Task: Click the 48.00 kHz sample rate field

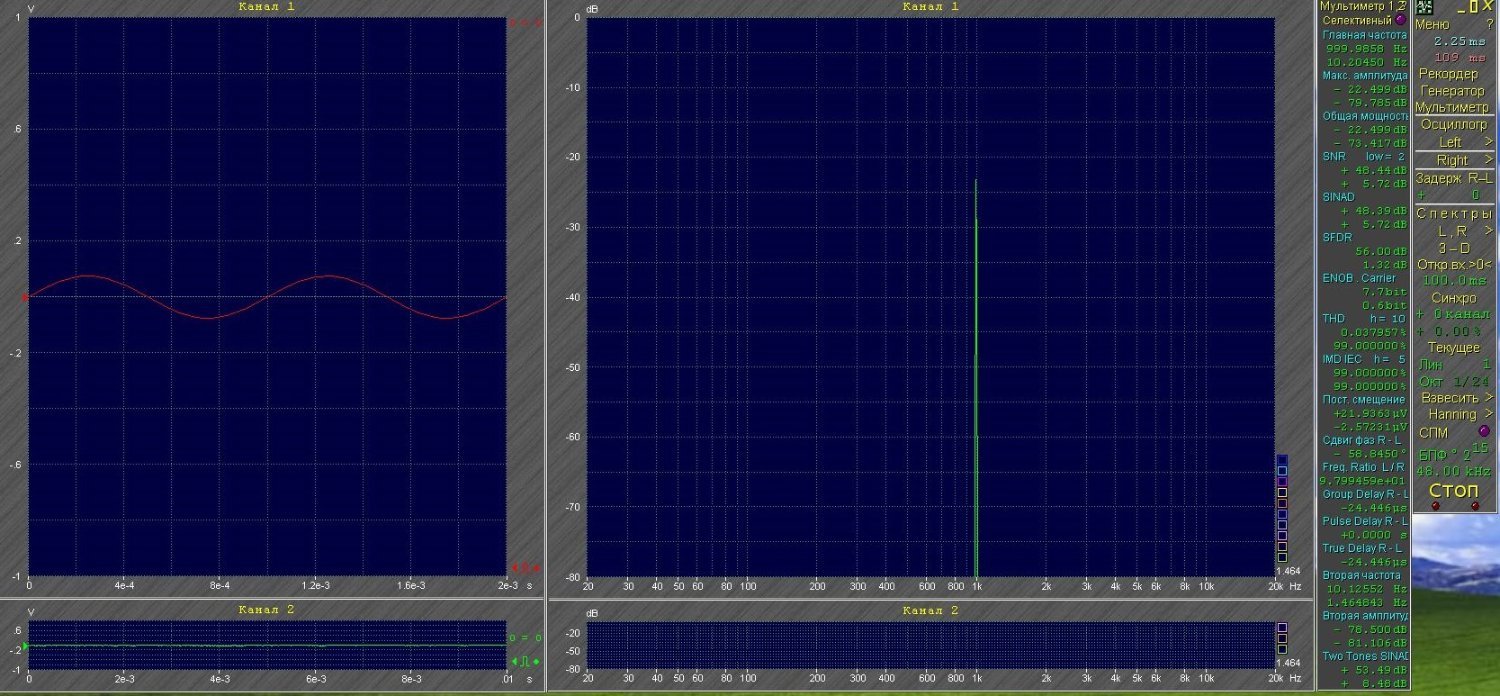Action: pos(1455,470)
